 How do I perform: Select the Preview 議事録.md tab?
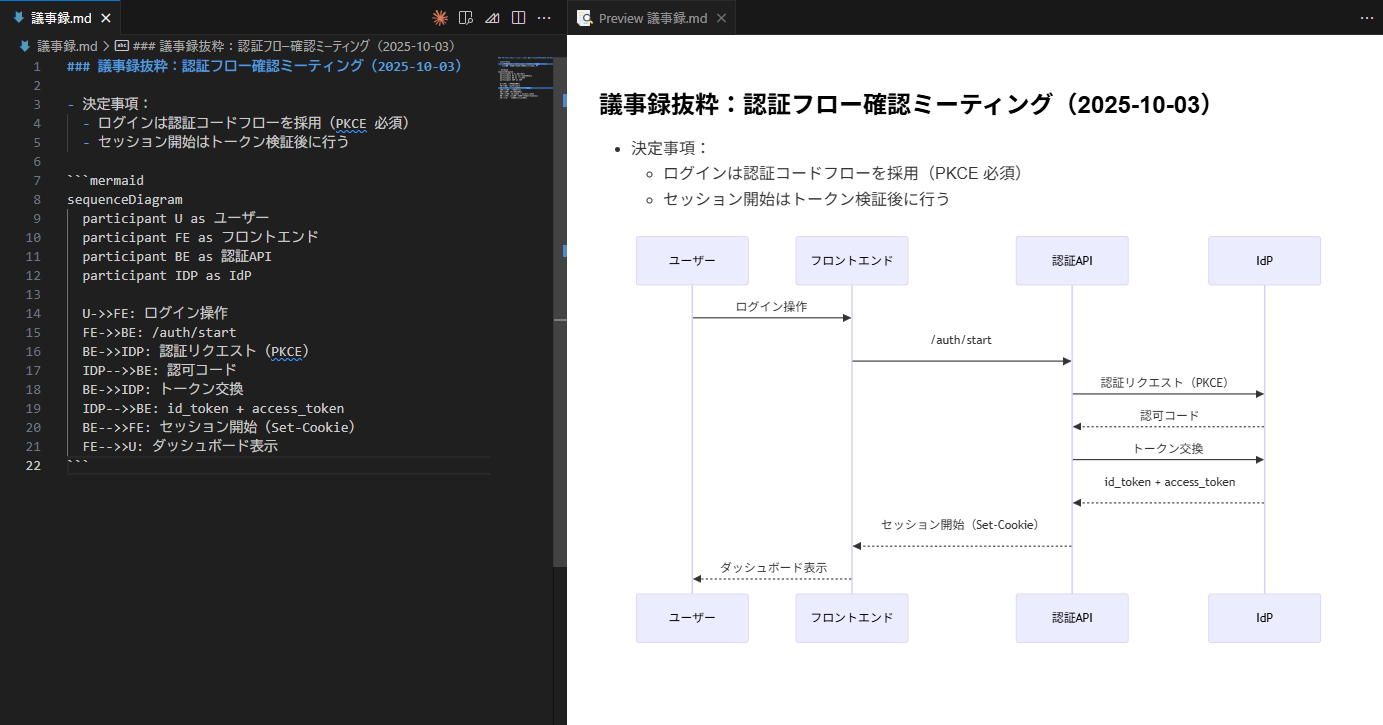(652, 18)
